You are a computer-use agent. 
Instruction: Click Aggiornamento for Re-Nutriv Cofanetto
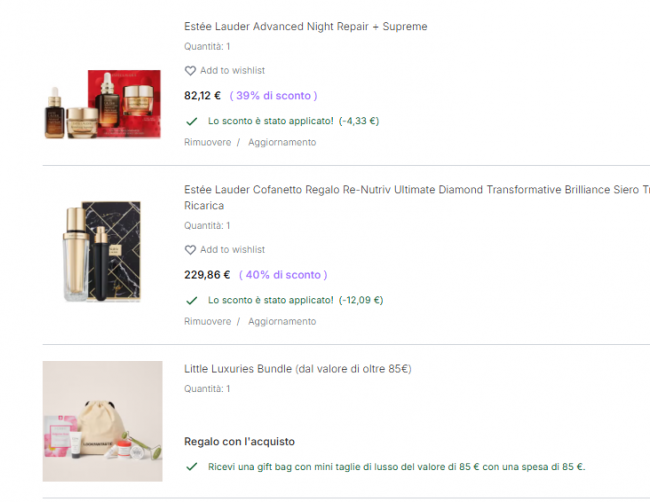[x=282, y=321]
